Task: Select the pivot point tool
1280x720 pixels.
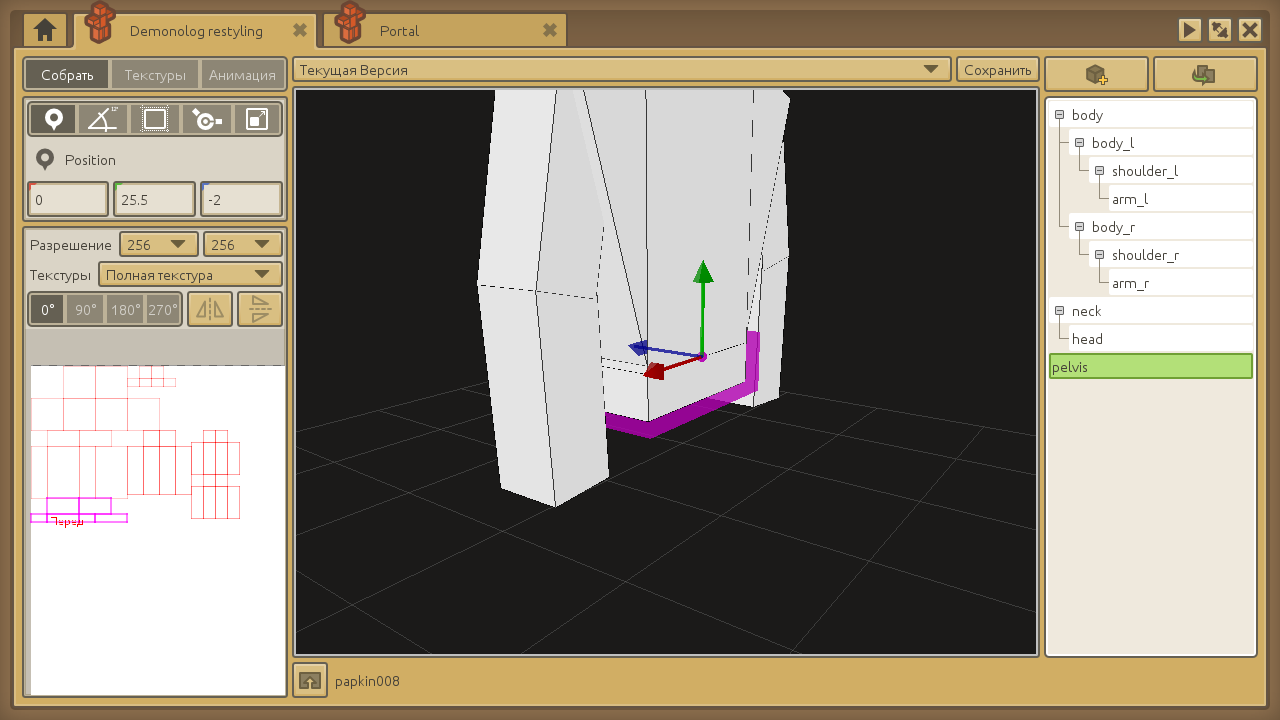Action: click(206, 120)
